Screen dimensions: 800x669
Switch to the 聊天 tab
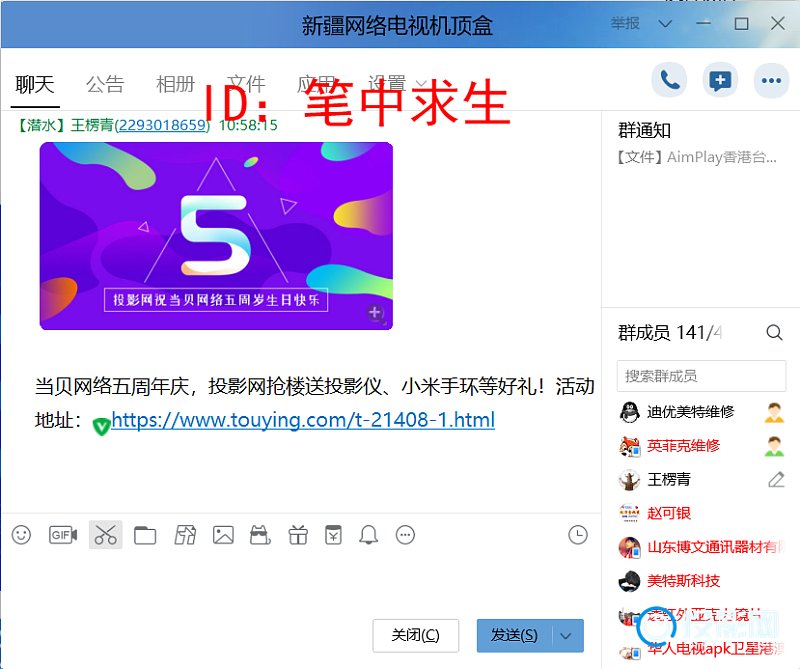pyautogui.click(x=35, y=85)
